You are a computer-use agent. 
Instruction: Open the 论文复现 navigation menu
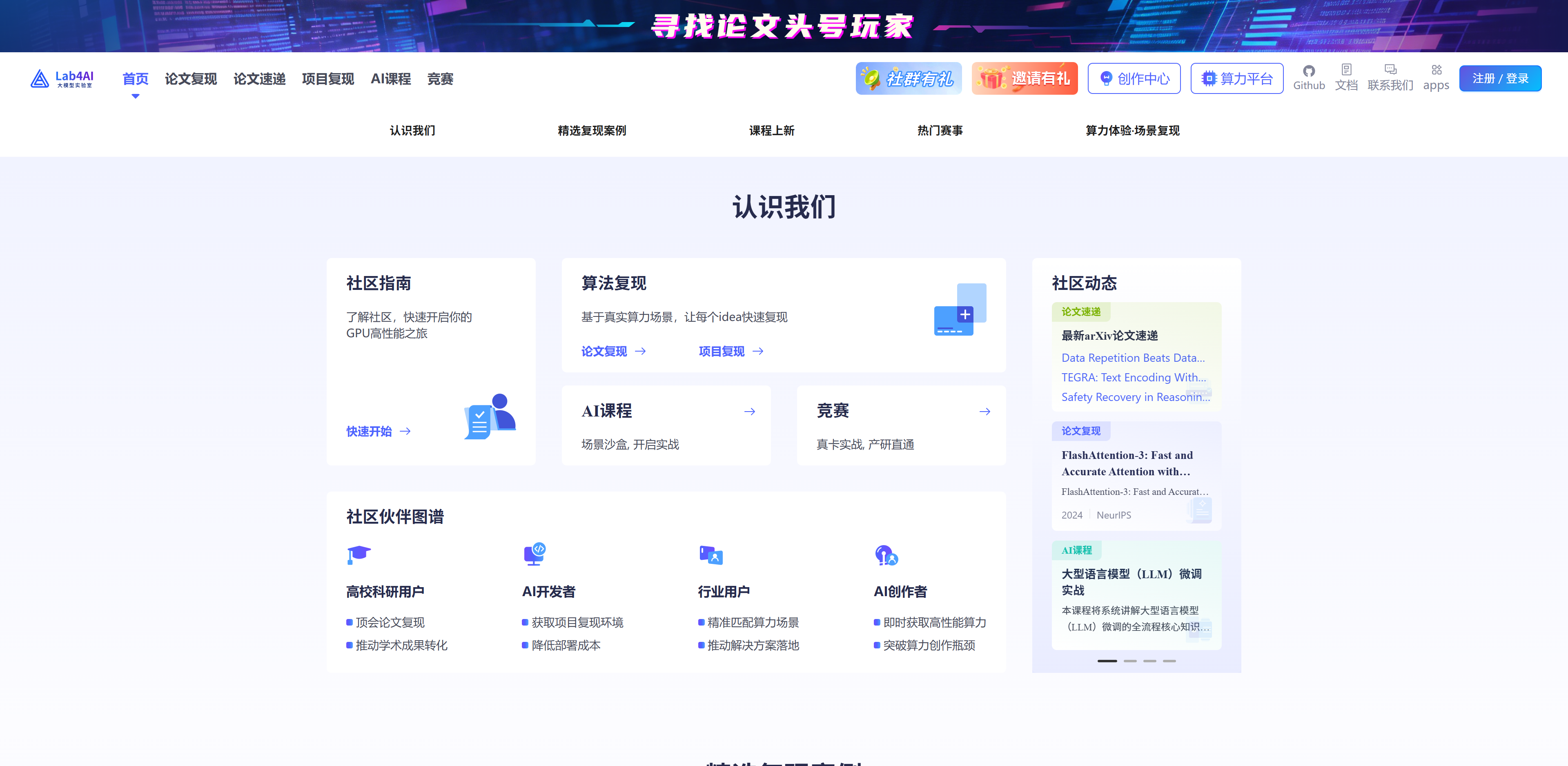tap(191, 79)
